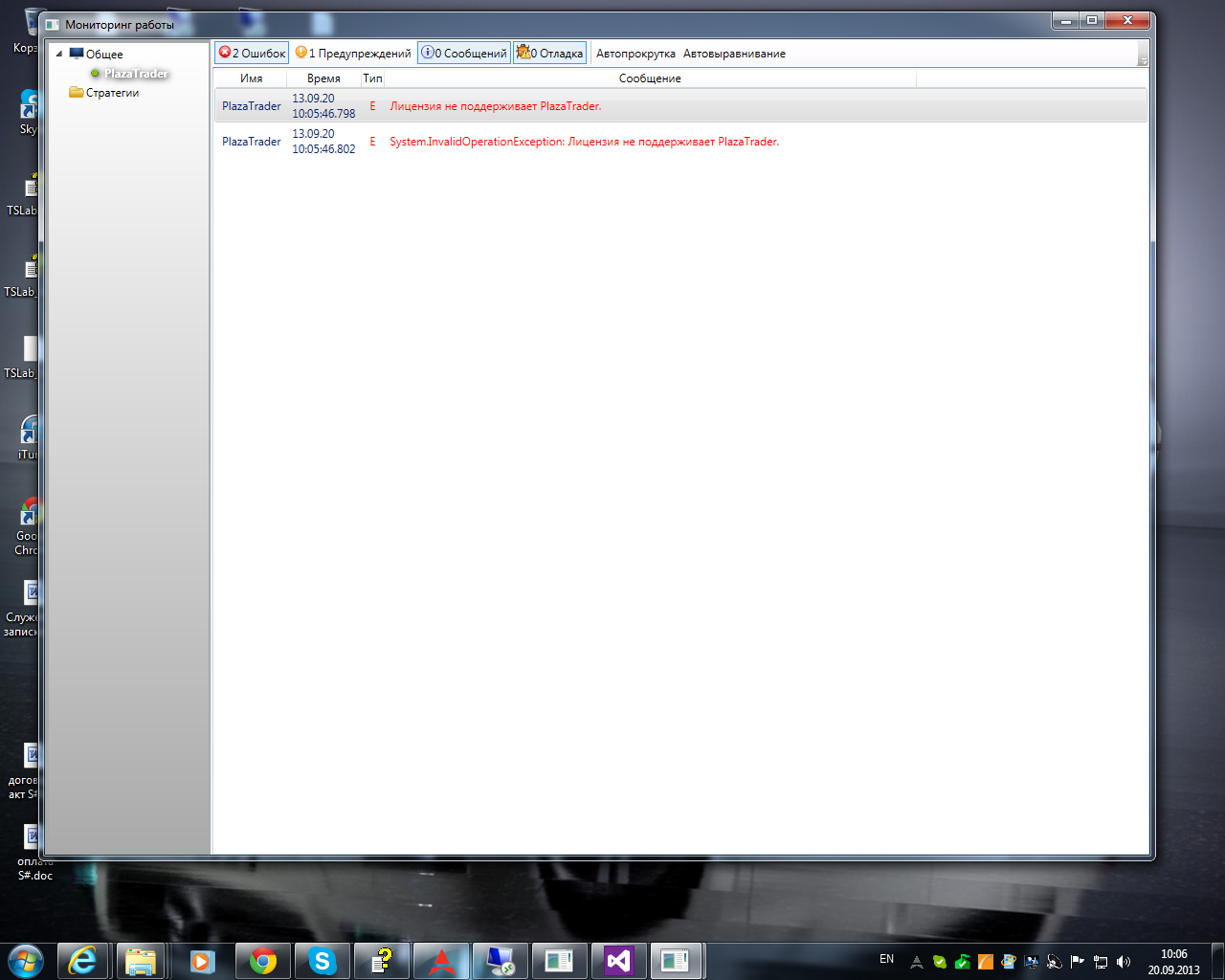Open Skype from the taskbar
Viewport: 1225px width, 980px height.
coord(322,961)
